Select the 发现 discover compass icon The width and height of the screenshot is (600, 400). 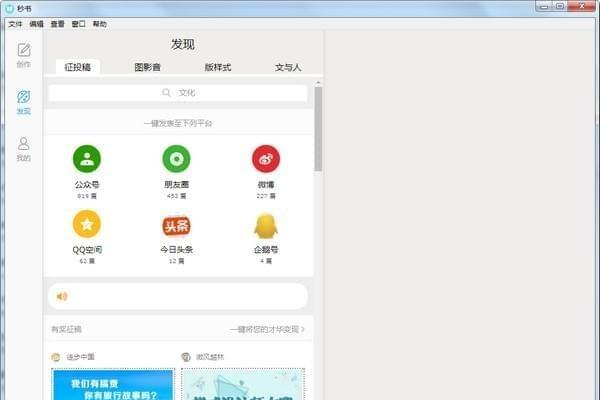24,97
